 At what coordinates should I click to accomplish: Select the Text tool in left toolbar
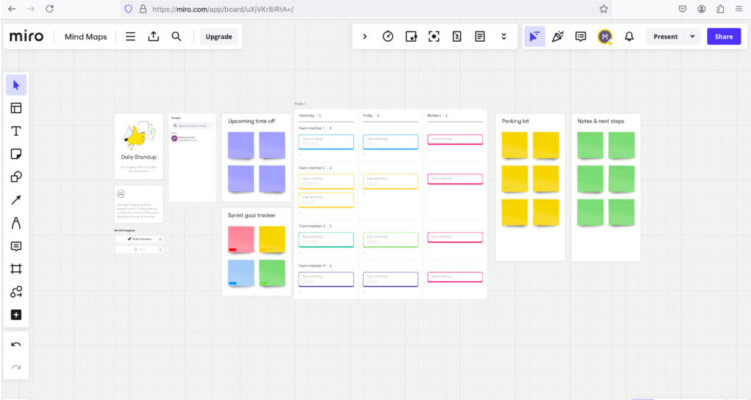pyautogui.click(x=16, y=131)
